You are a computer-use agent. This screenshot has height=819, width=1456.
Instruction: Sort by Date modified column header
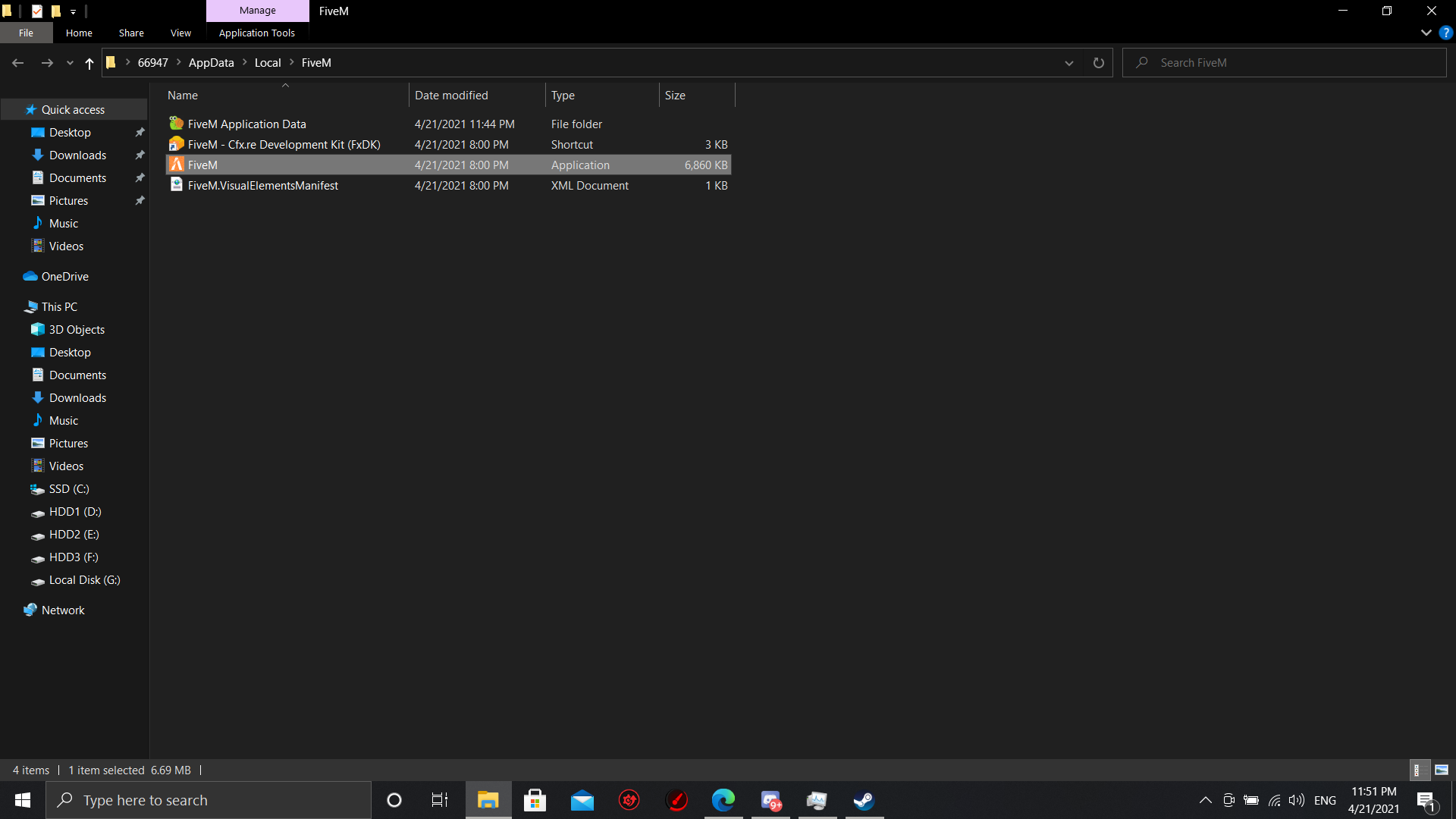(451, 96)
